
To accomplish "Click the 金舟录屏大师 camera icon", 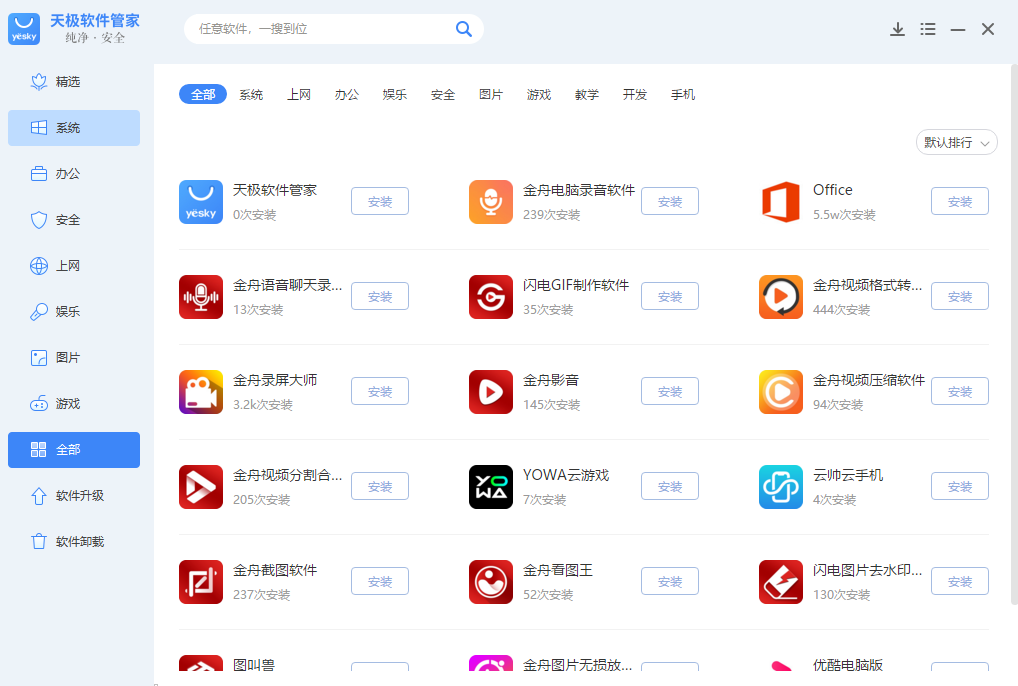I will (201, 392).
